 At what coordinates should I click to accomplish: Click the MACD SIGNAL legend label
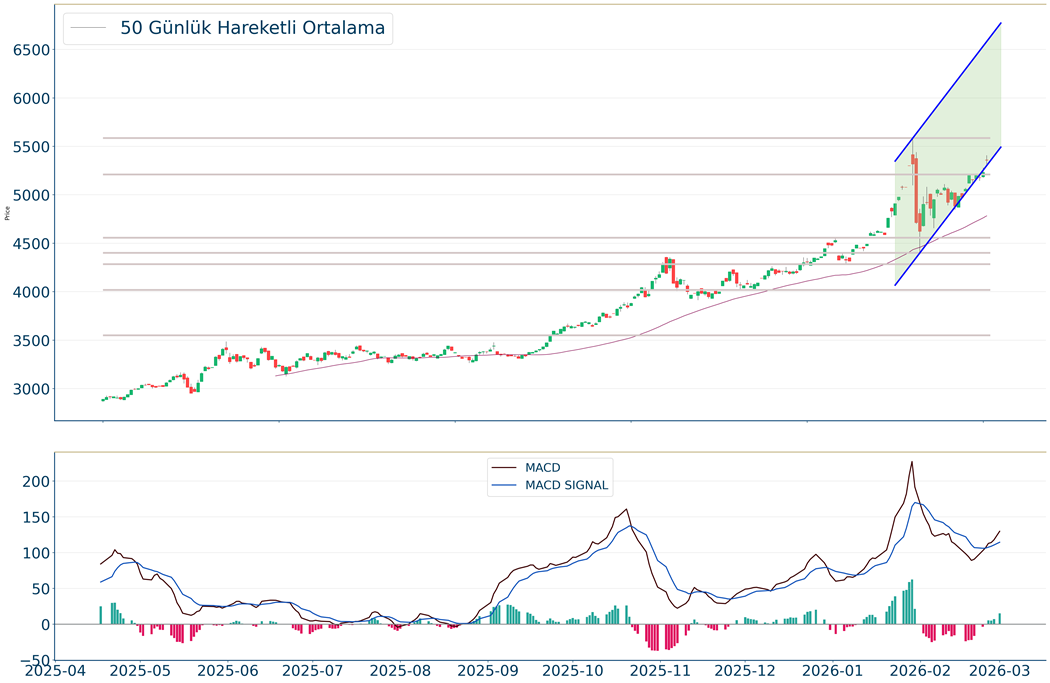tap(566, 486)
